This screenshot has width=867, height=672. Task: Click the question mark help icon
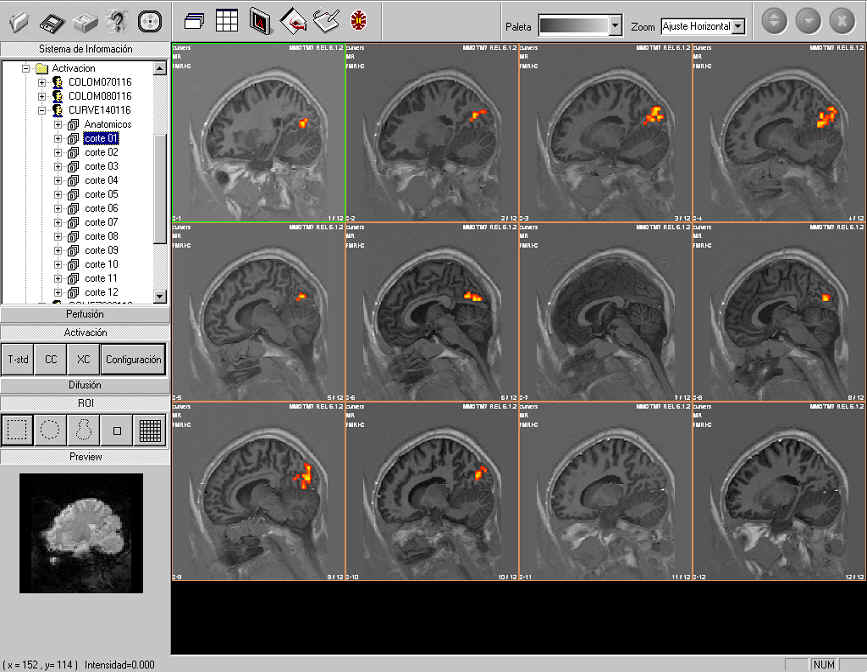(117, 21)
